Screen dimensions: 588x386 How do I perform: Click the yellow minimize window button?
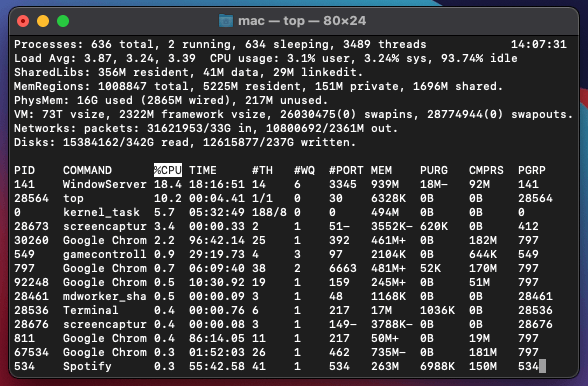pos(43,21)
